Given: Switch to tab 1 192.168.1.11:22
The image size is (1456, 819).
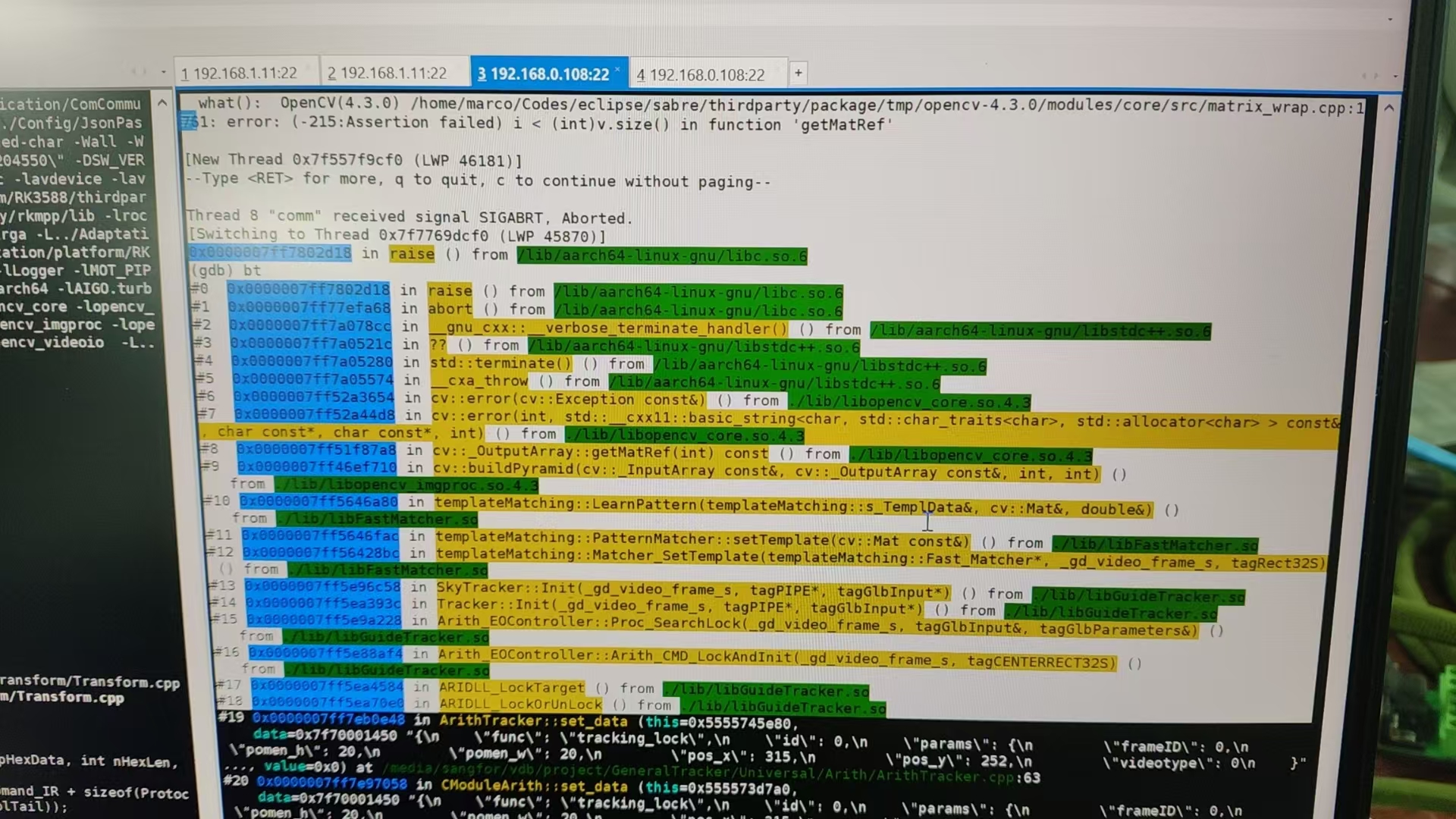Looking at the screenshot, I should click(x=240, y=74).
